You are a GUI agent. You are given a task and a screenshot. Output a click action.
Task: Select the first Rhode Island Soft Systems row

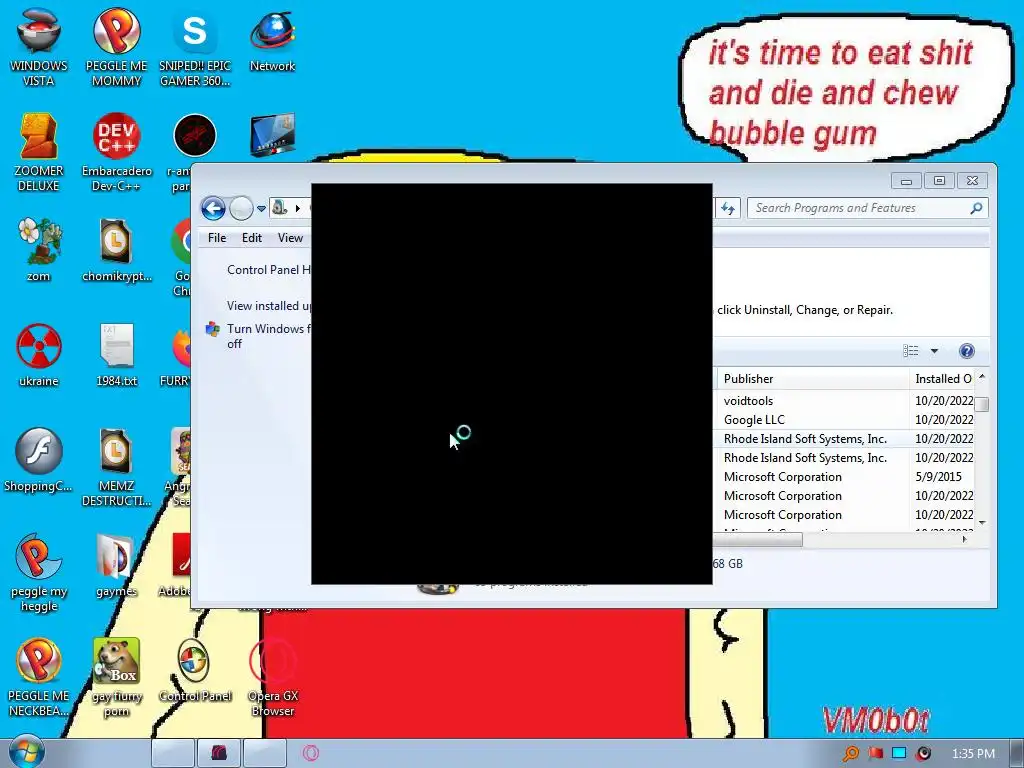844,439
